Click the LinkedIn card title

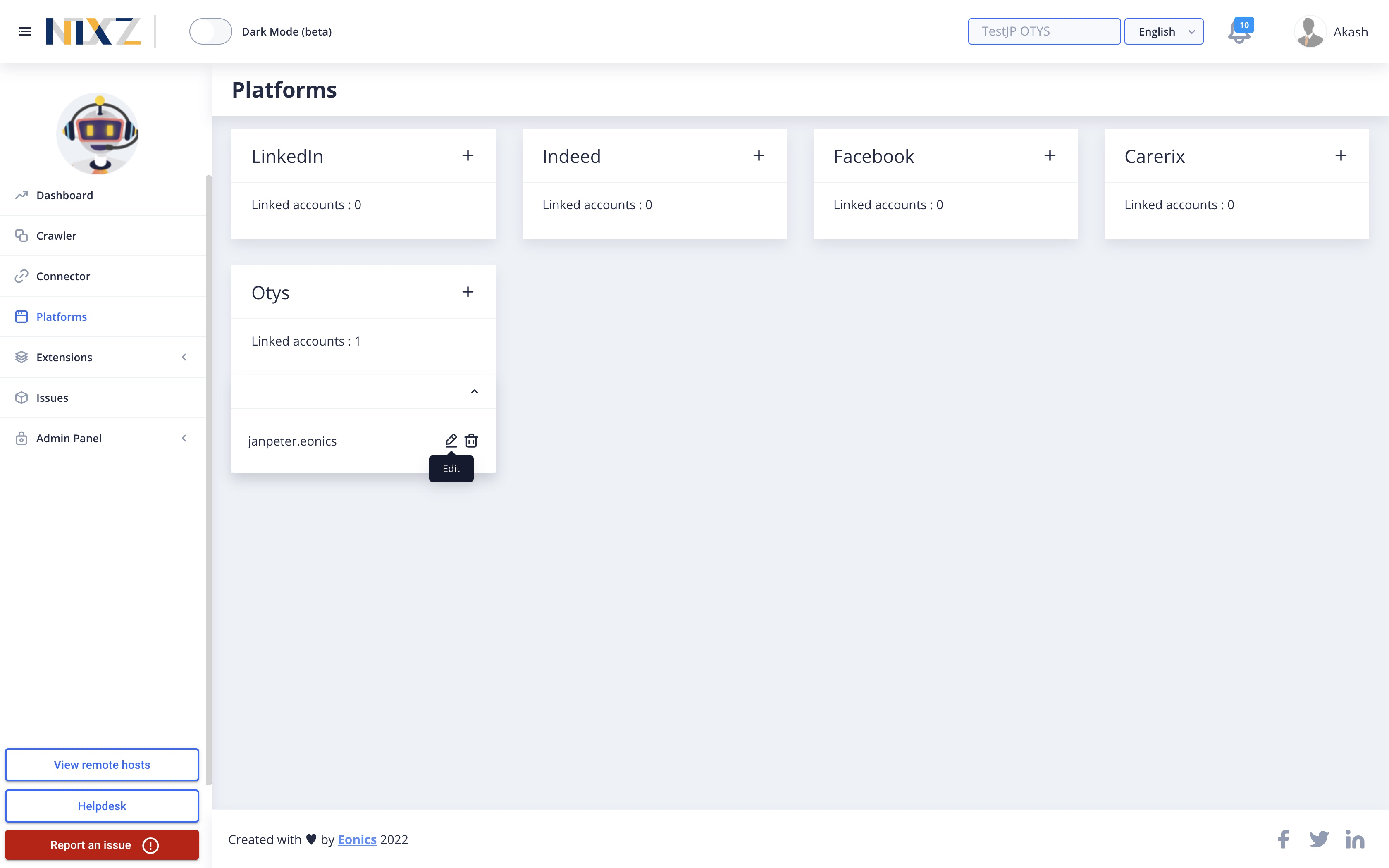pyautogui.click(x=287, y=156)
